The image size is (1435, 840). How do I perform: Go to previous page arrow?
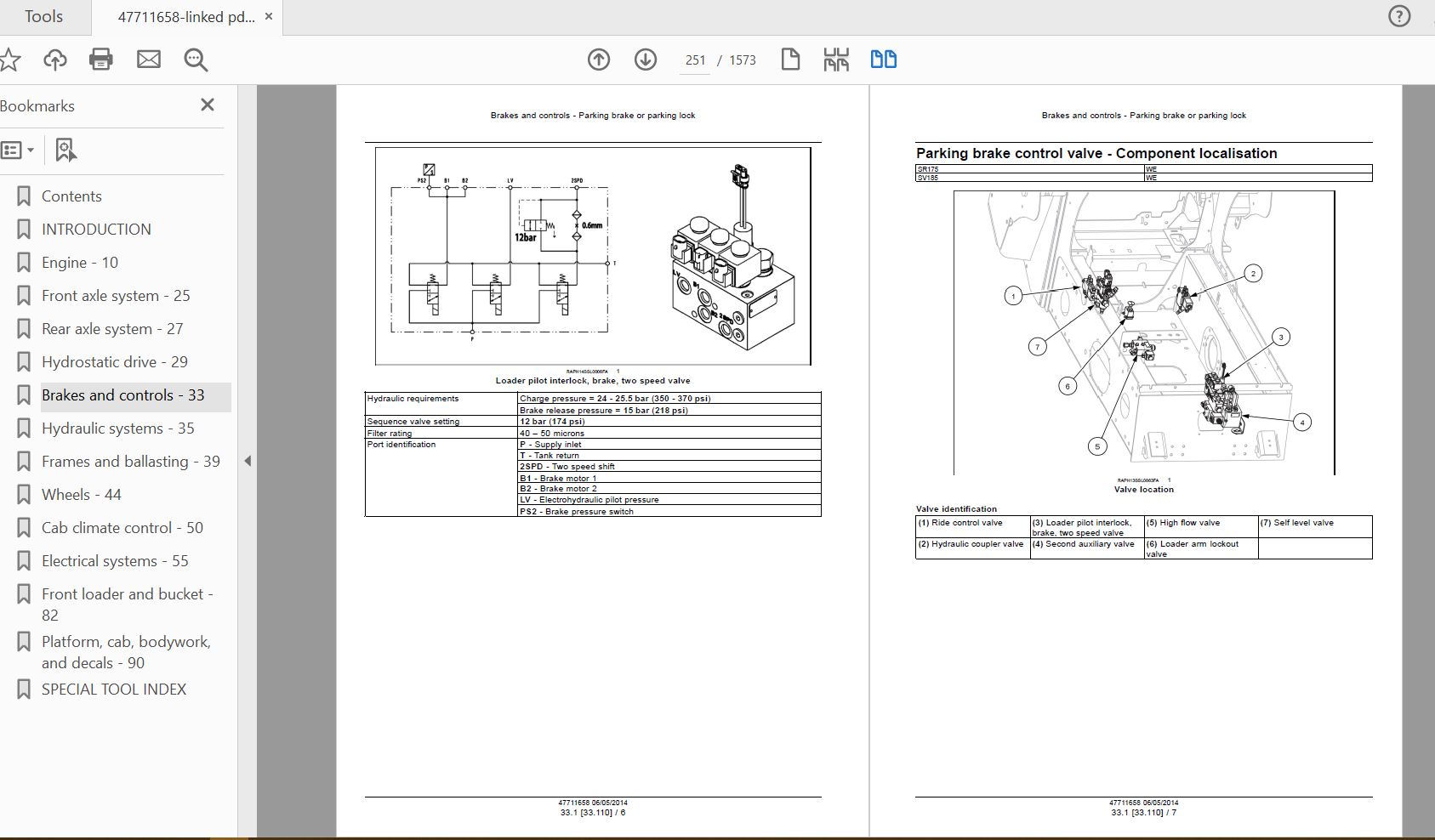(x=599, y=60)
